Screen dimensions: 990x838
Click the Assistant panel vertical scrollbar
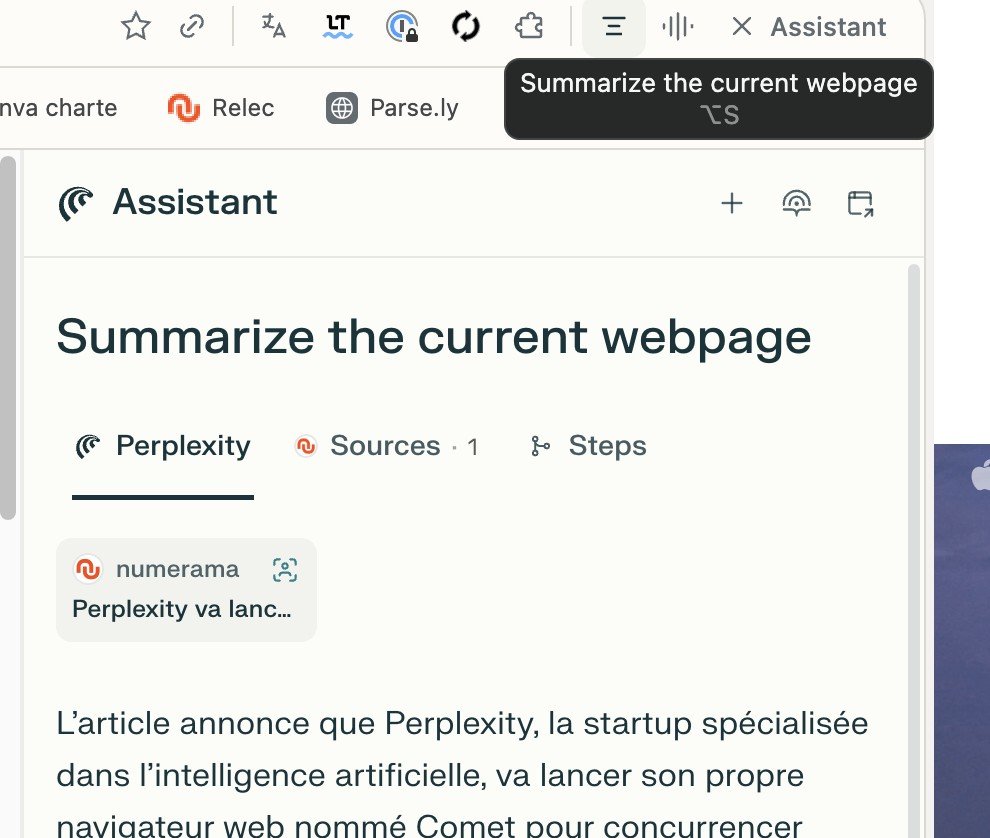(x=914, y=549)
